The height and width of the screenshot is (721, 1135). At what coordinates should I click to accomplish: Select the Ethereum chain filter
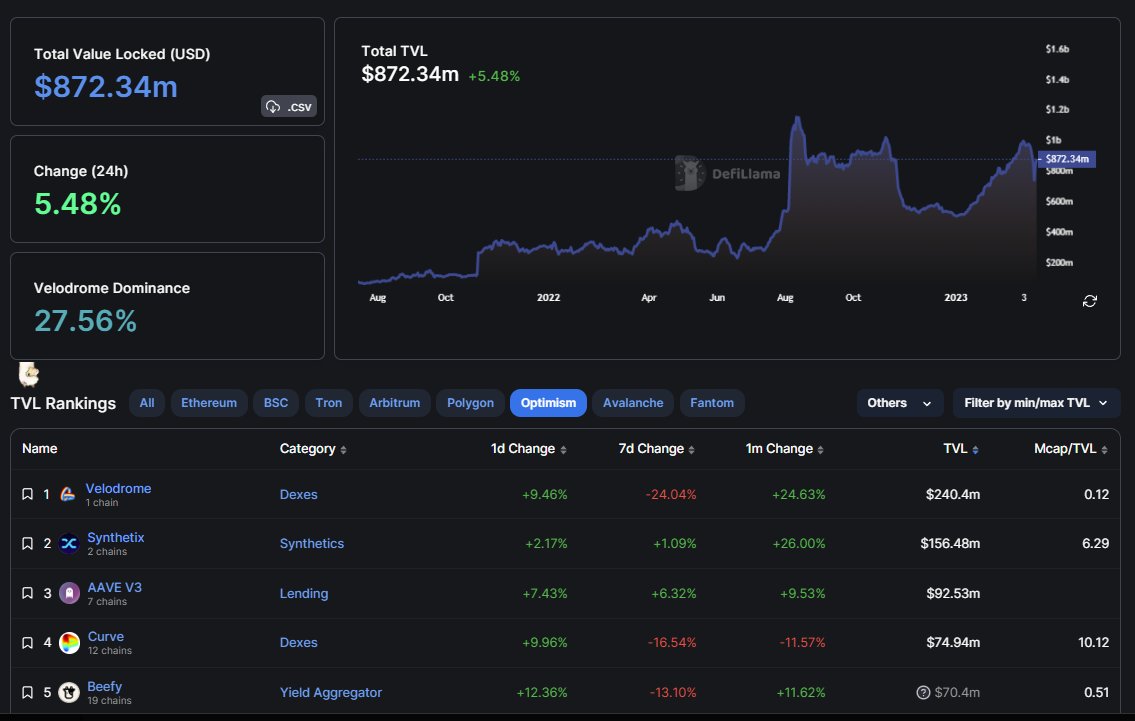point(208,403)
